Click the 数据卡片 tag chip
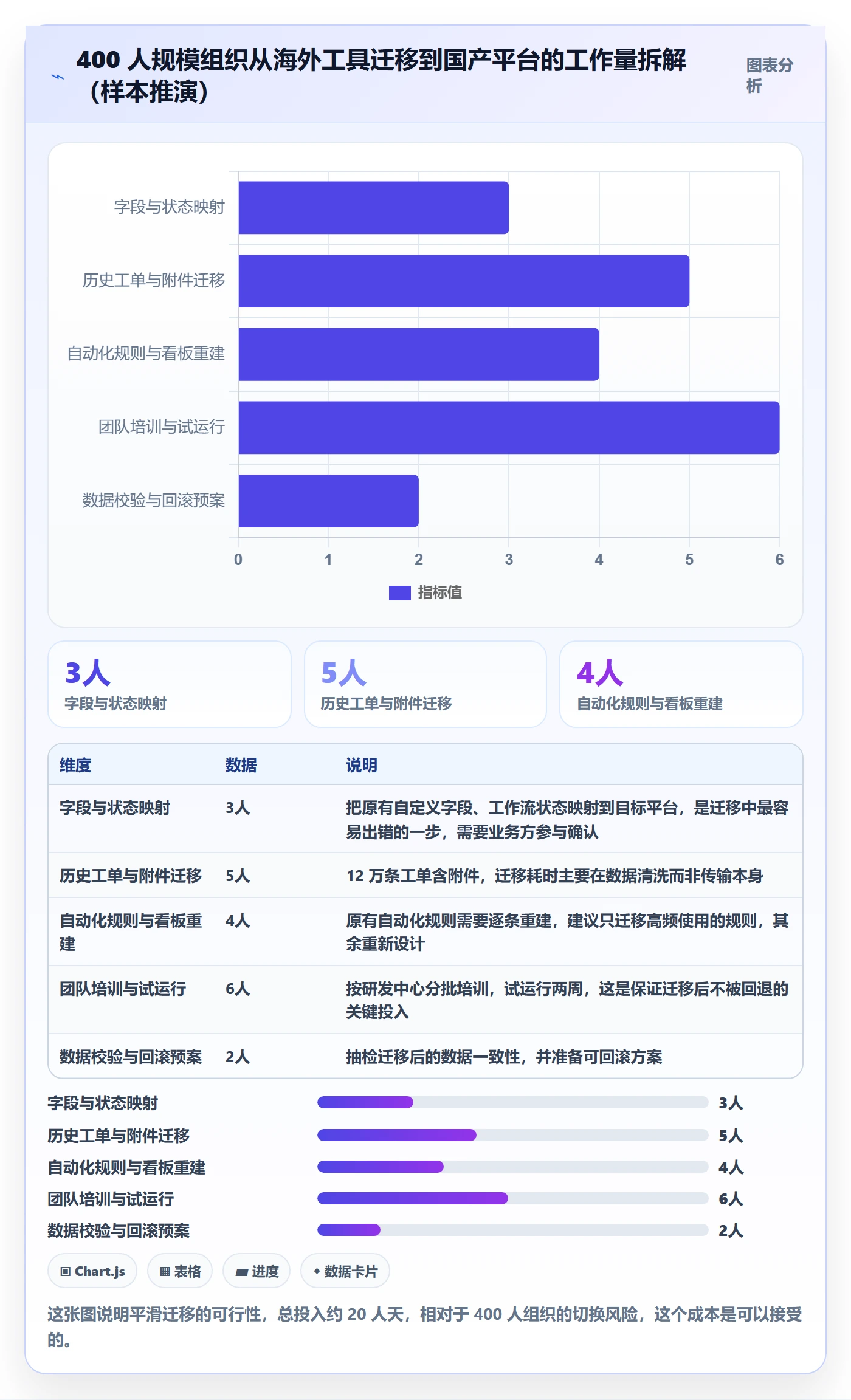This screenshot has height=1400, width=851. click(x=345, y=1271)
